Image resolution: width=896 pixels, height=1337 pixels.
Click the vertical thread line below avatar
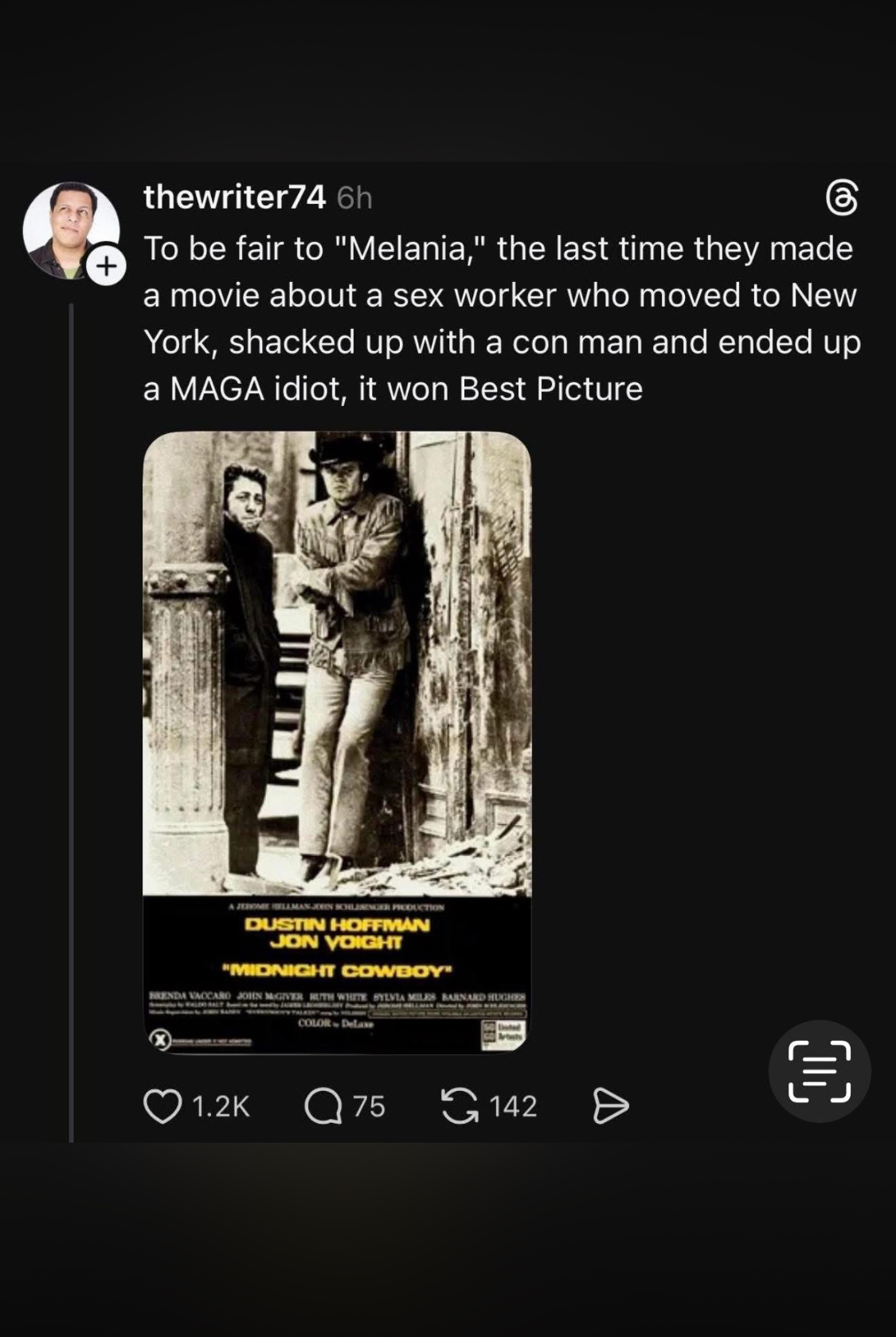pos(71,717)
